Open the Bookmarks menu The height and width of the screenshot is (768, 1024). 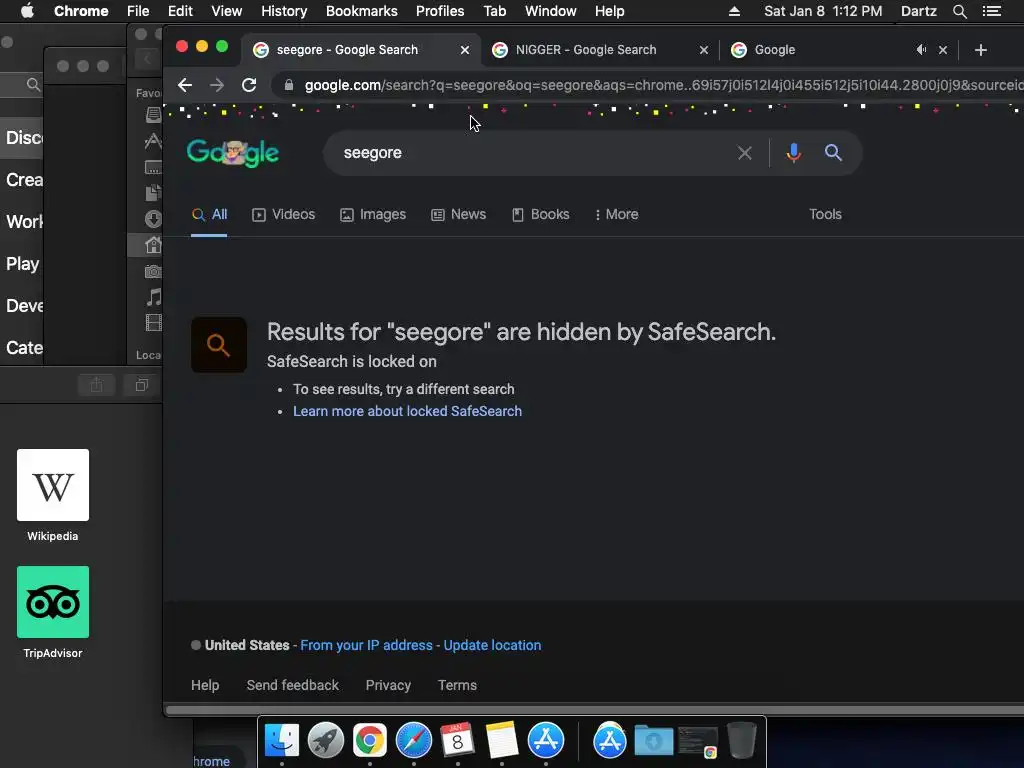[361, 11]
